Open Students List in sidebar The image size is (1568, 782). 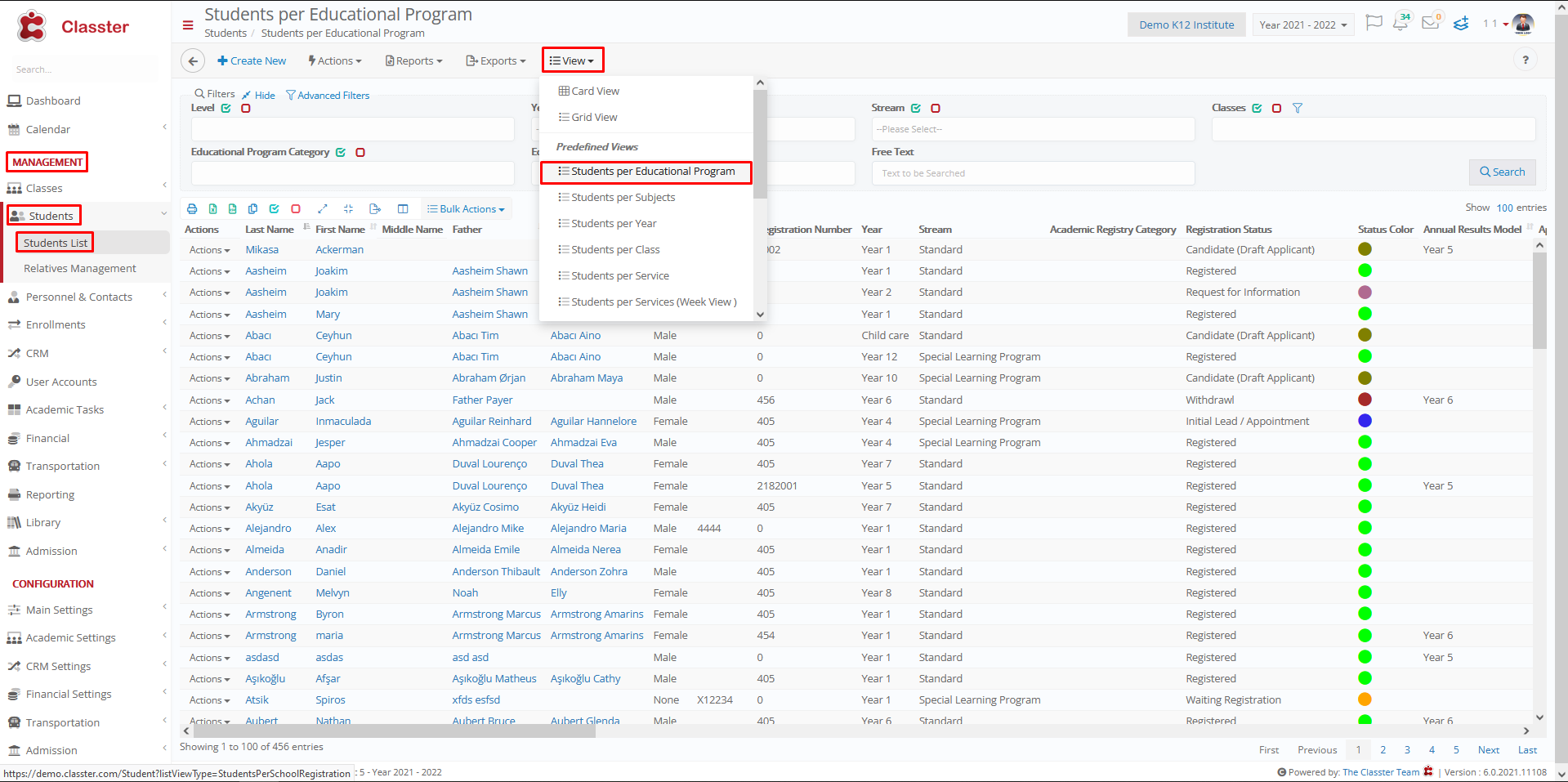tap(56, 243)
